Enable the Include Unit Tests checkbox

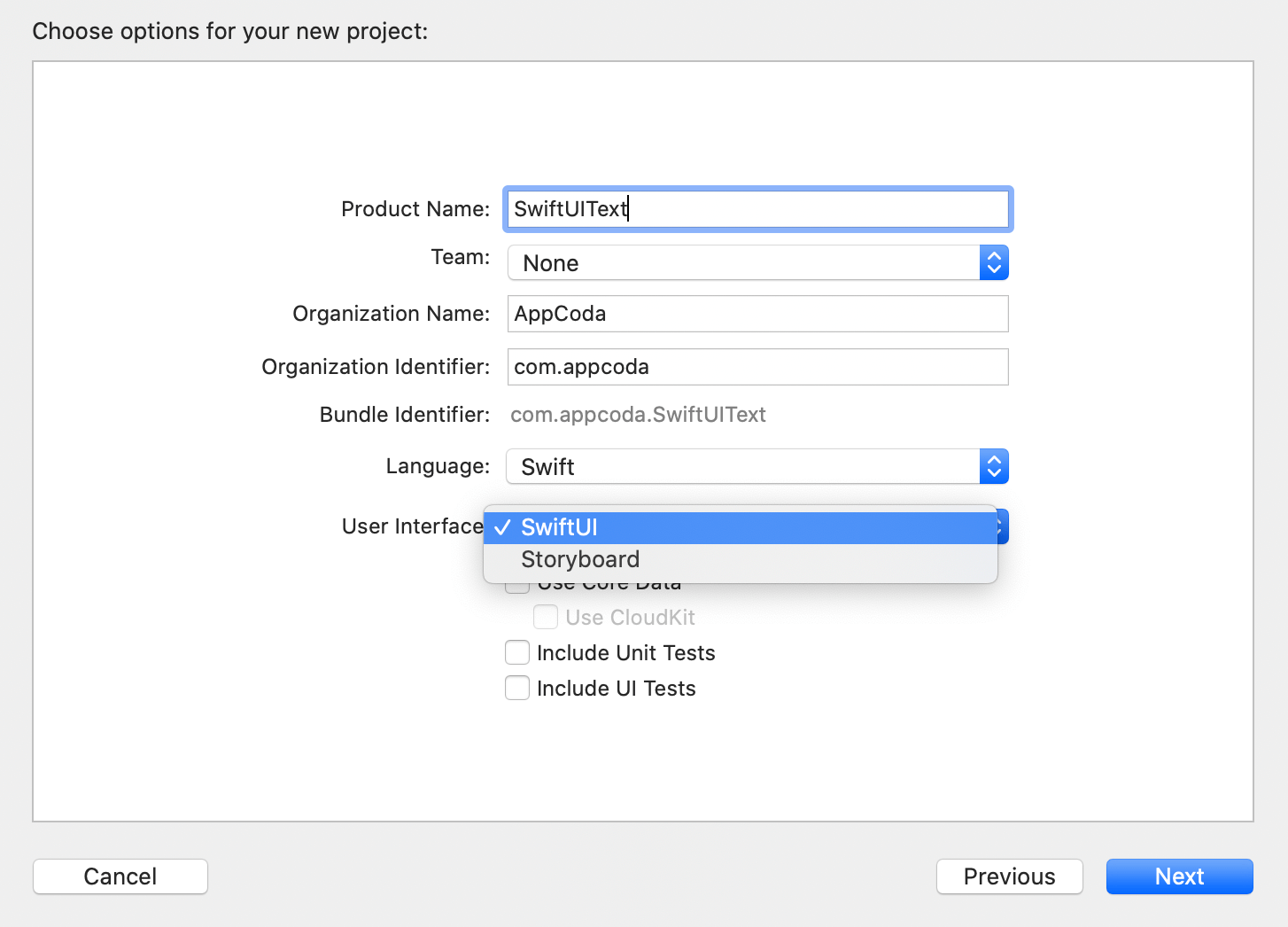coord(517,653)
